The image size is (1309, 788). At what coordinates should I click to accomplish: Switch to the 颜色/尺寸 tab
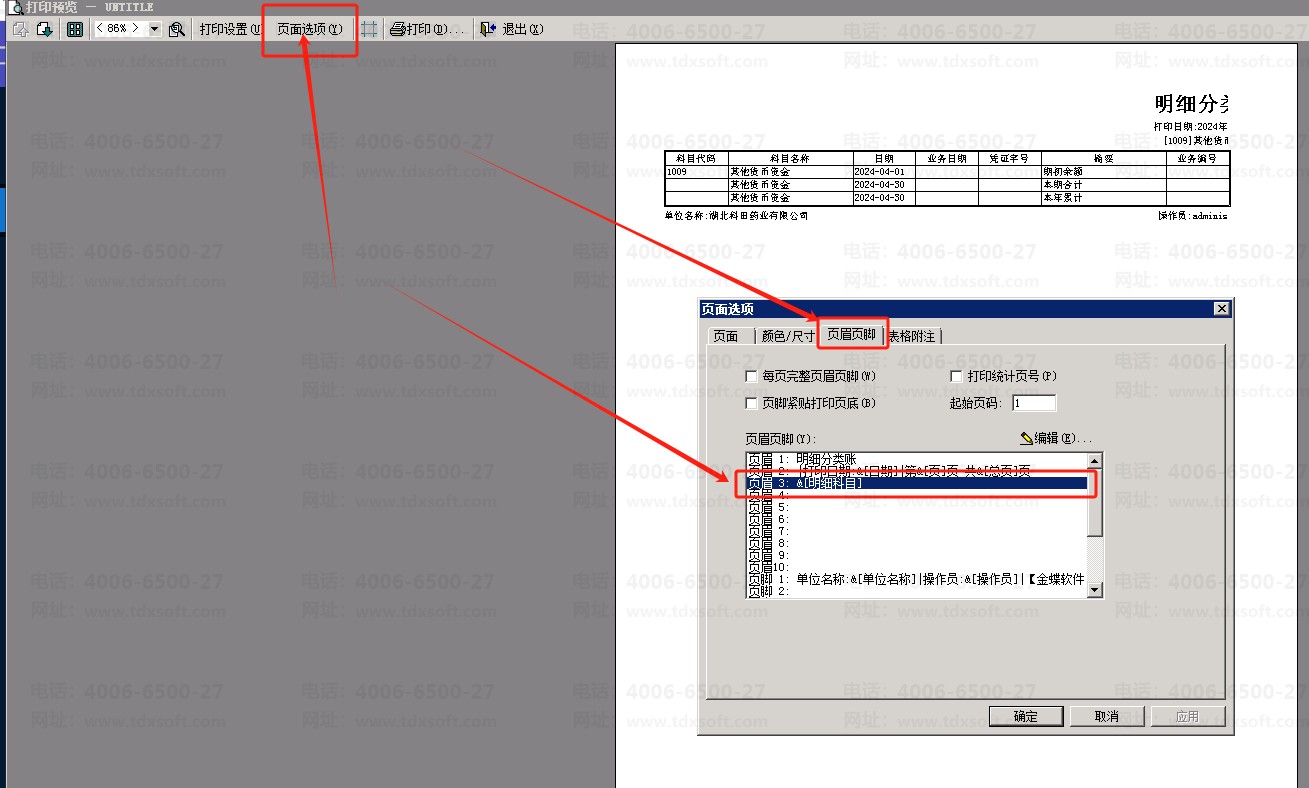[788, 336]
